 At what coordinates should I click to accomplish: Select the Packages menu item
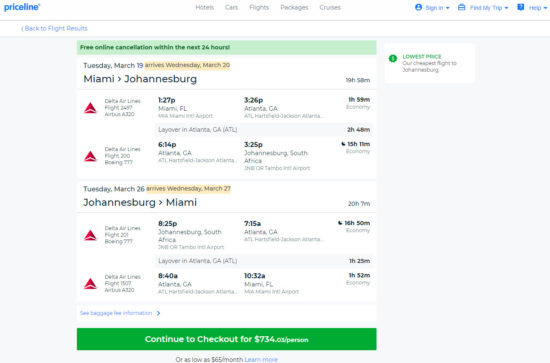click(294, 7)
